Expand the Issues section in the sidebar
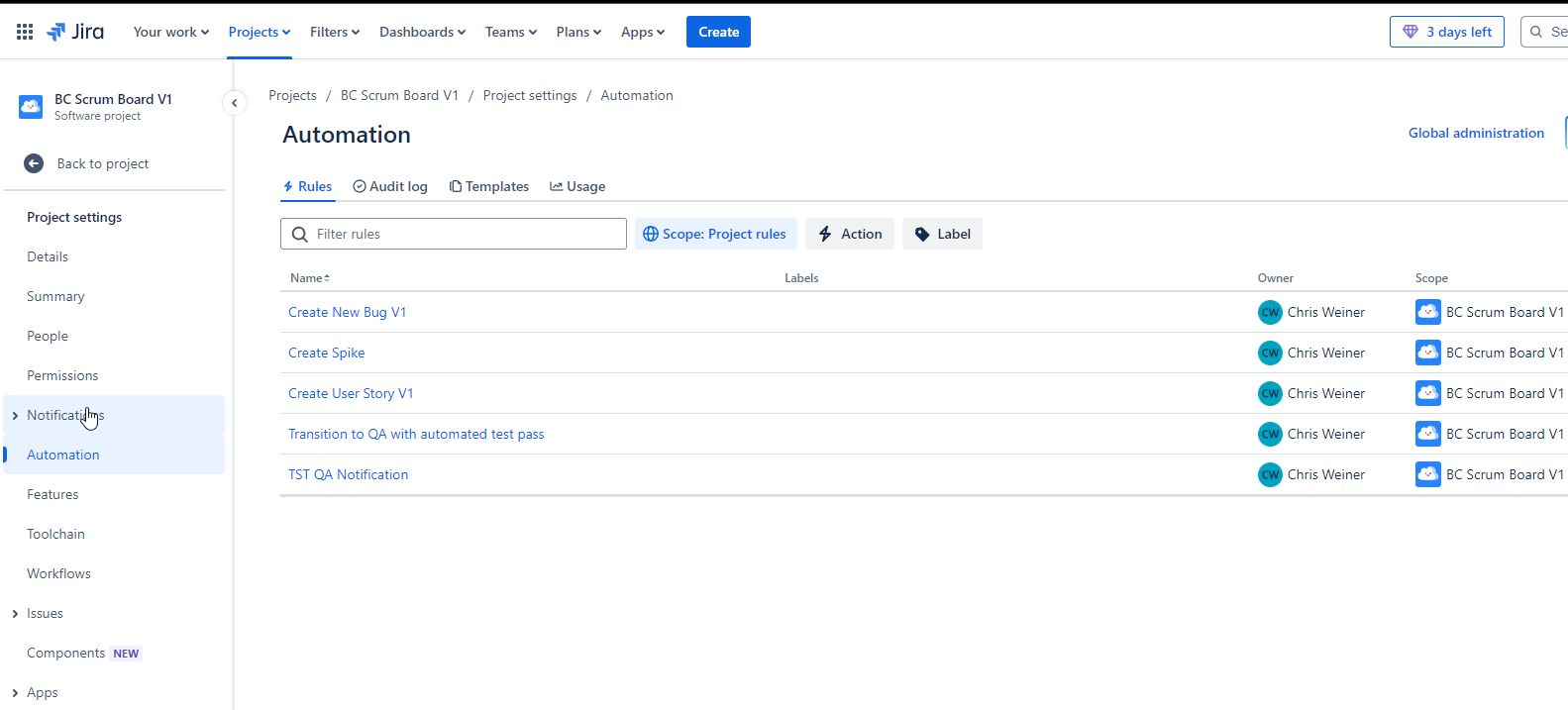This screenshot has width=1568, height=710. point(15,614)
